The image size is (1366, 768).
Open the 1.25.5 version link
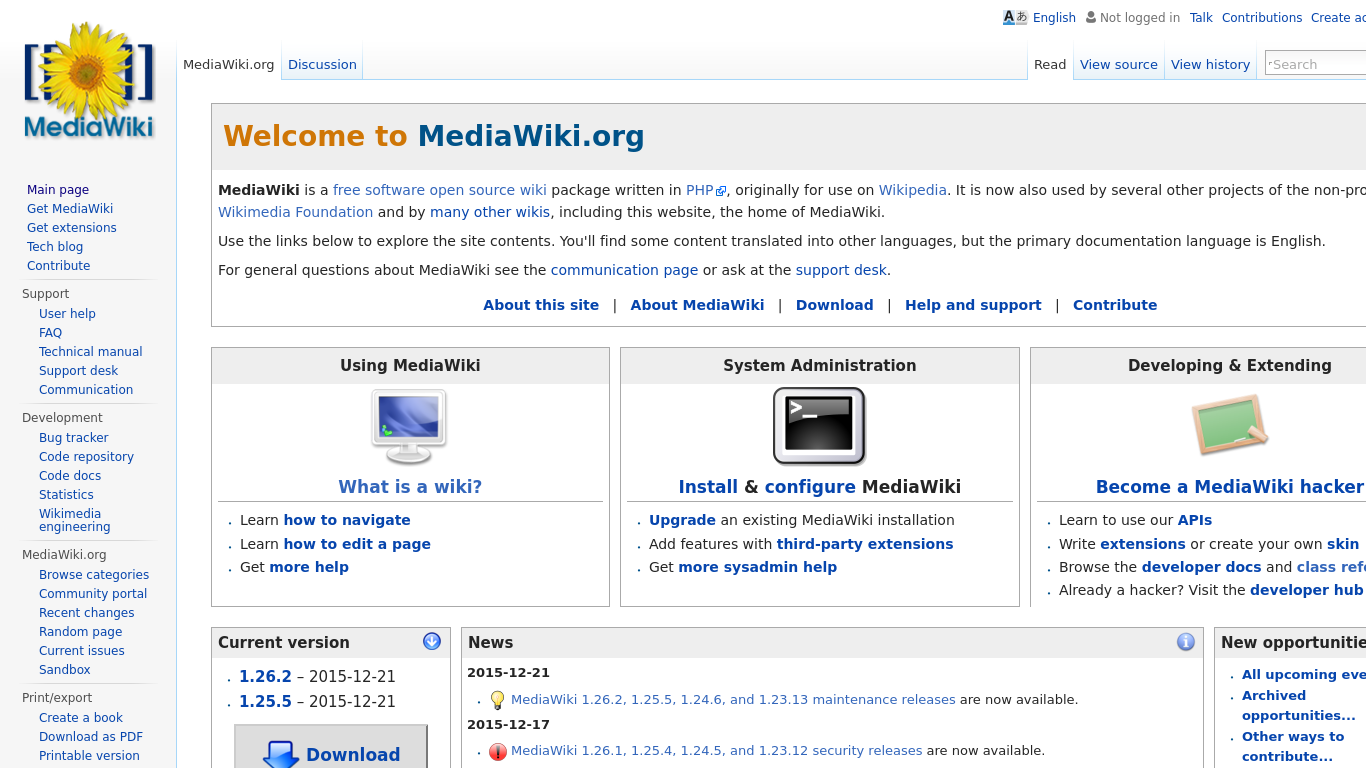click(x=265, y=702)
